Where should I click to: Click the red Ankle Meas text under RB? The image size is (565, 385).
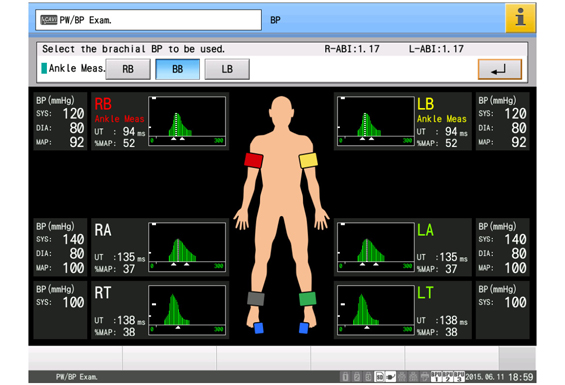tap(119, 119)
